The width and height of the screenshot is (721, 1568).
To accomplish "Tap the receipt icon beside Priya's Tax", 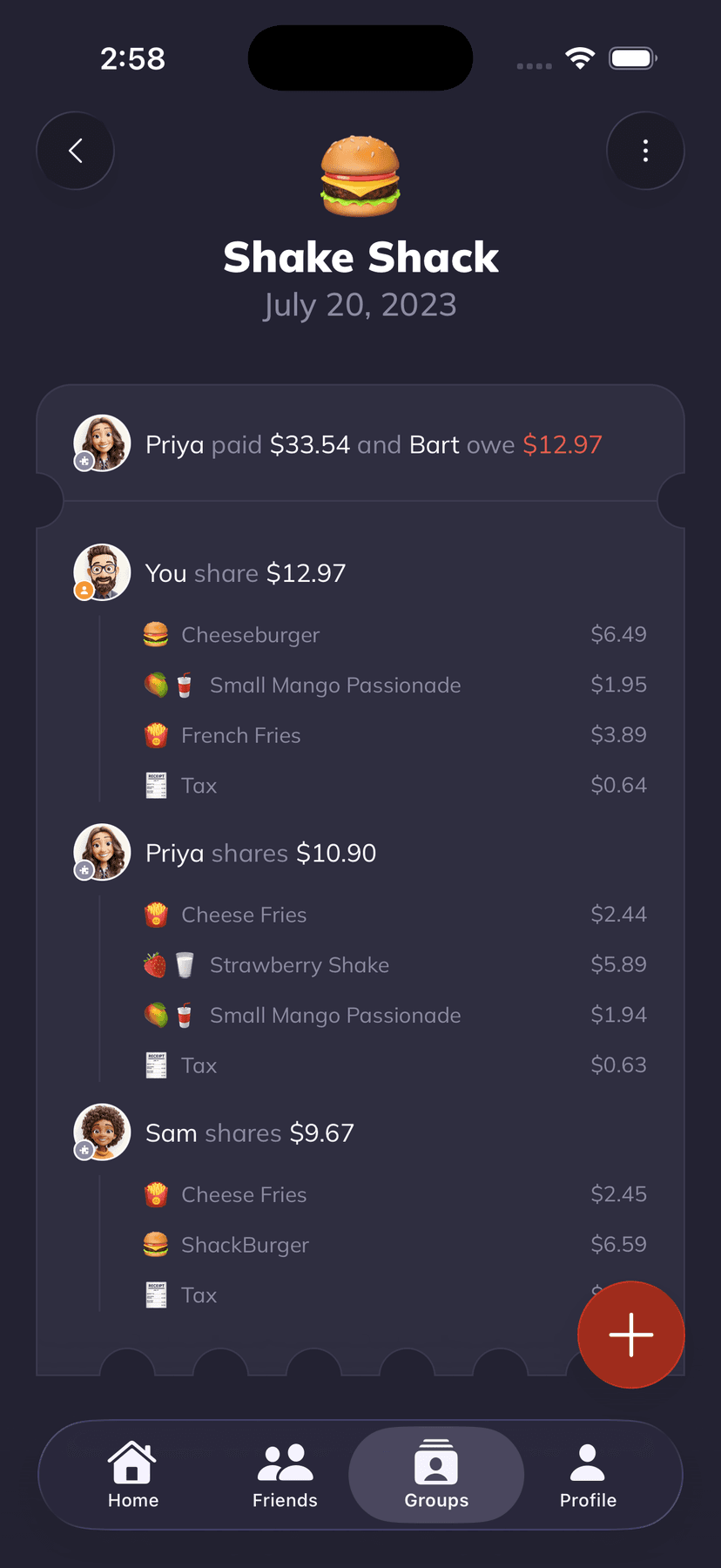I will [x=156, y=1065].
